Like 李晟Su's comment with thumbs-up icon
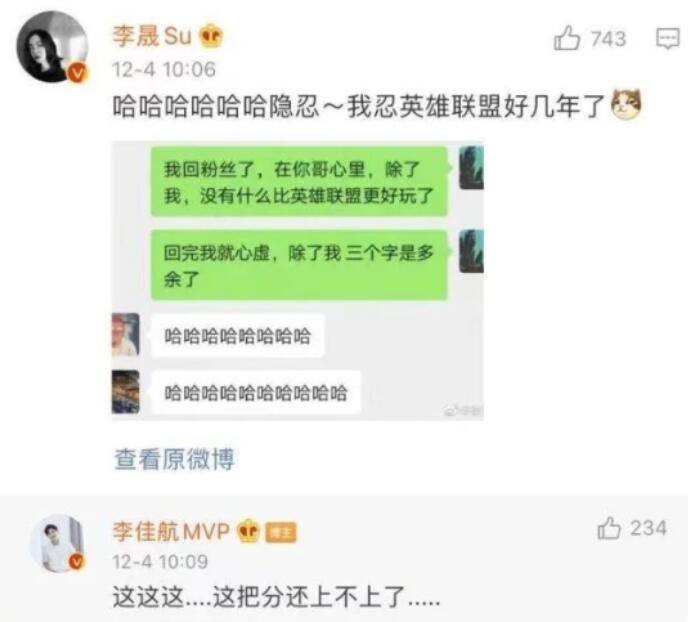 pyautogui.click(x=567, y=38)
